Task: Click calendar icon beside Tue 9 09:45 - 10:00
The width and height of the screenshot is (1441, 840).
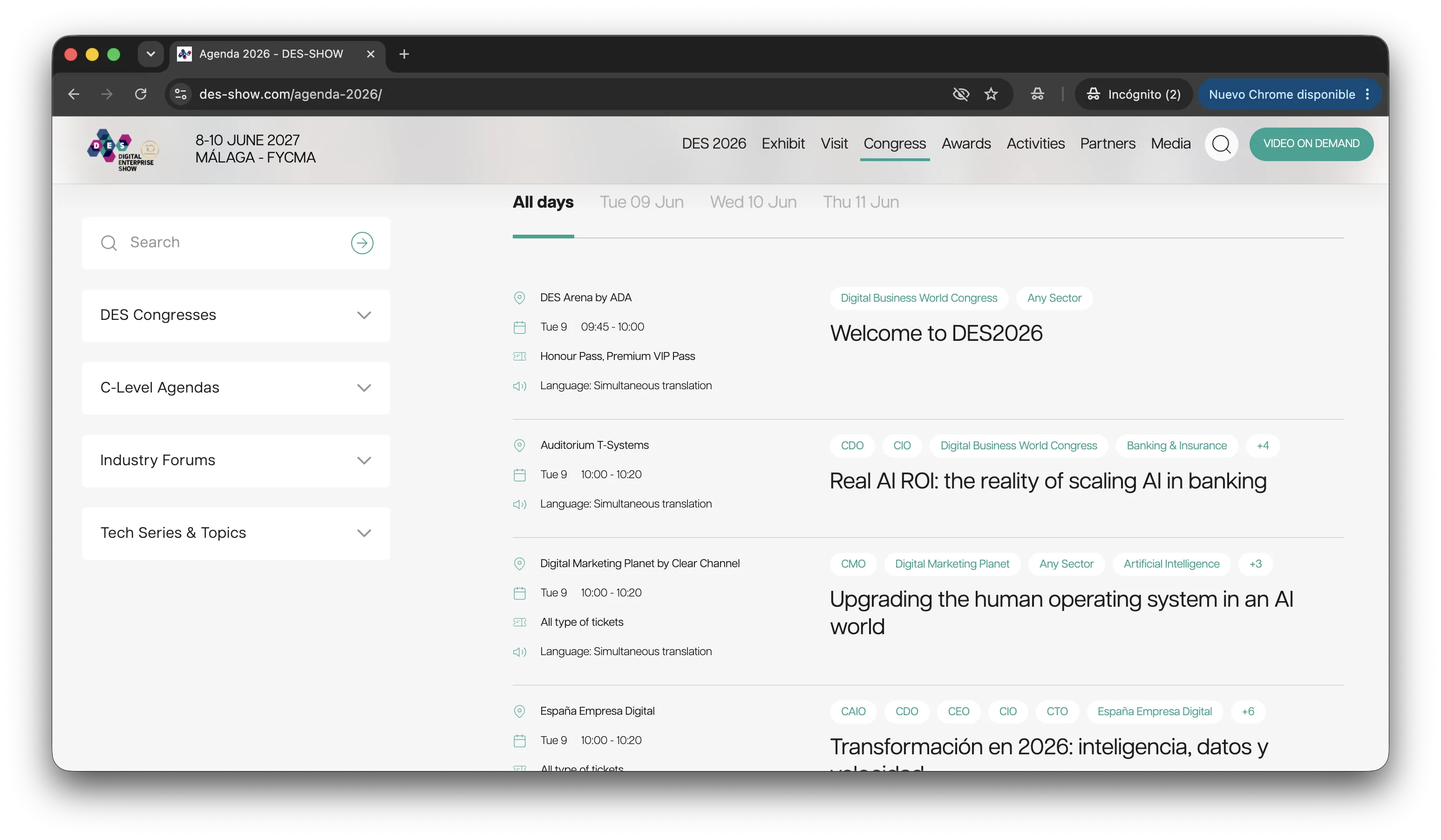Action: click(519, 328)
